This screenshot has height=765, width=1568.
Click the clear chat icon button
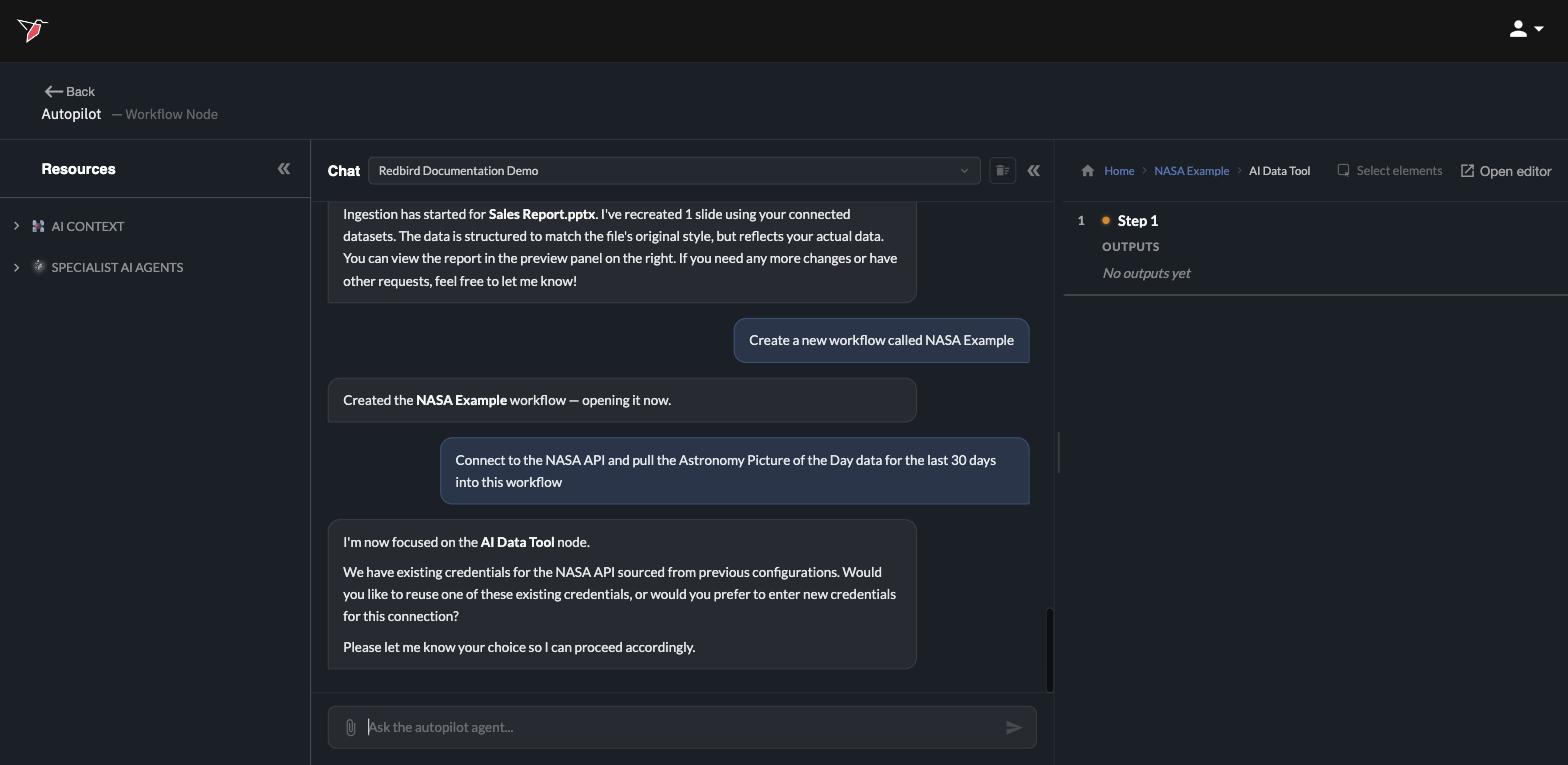[x=1002, y=170]
